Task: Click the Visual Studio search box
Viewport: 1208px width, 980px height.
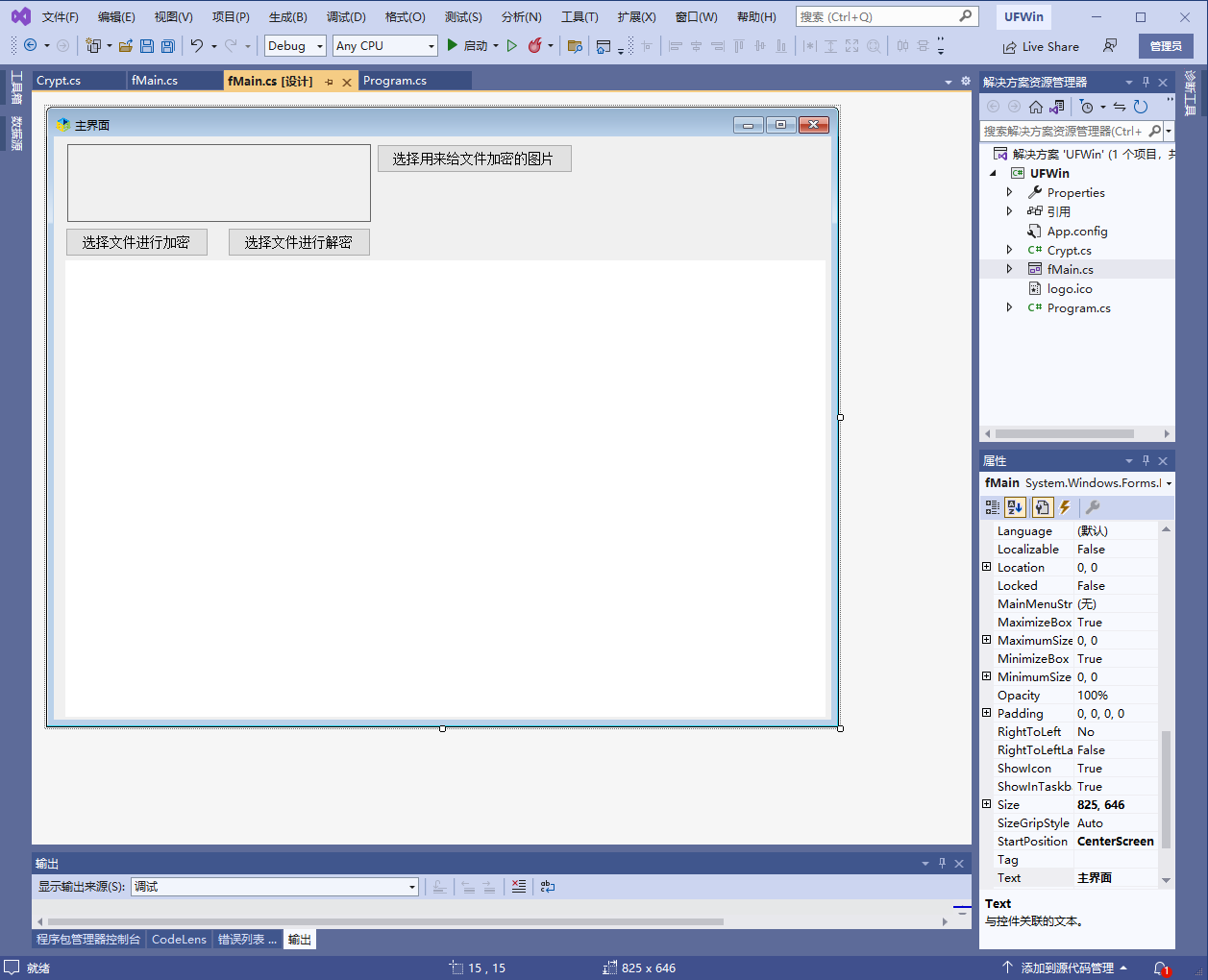Action: pyautogui.click(x=886, y=16)
